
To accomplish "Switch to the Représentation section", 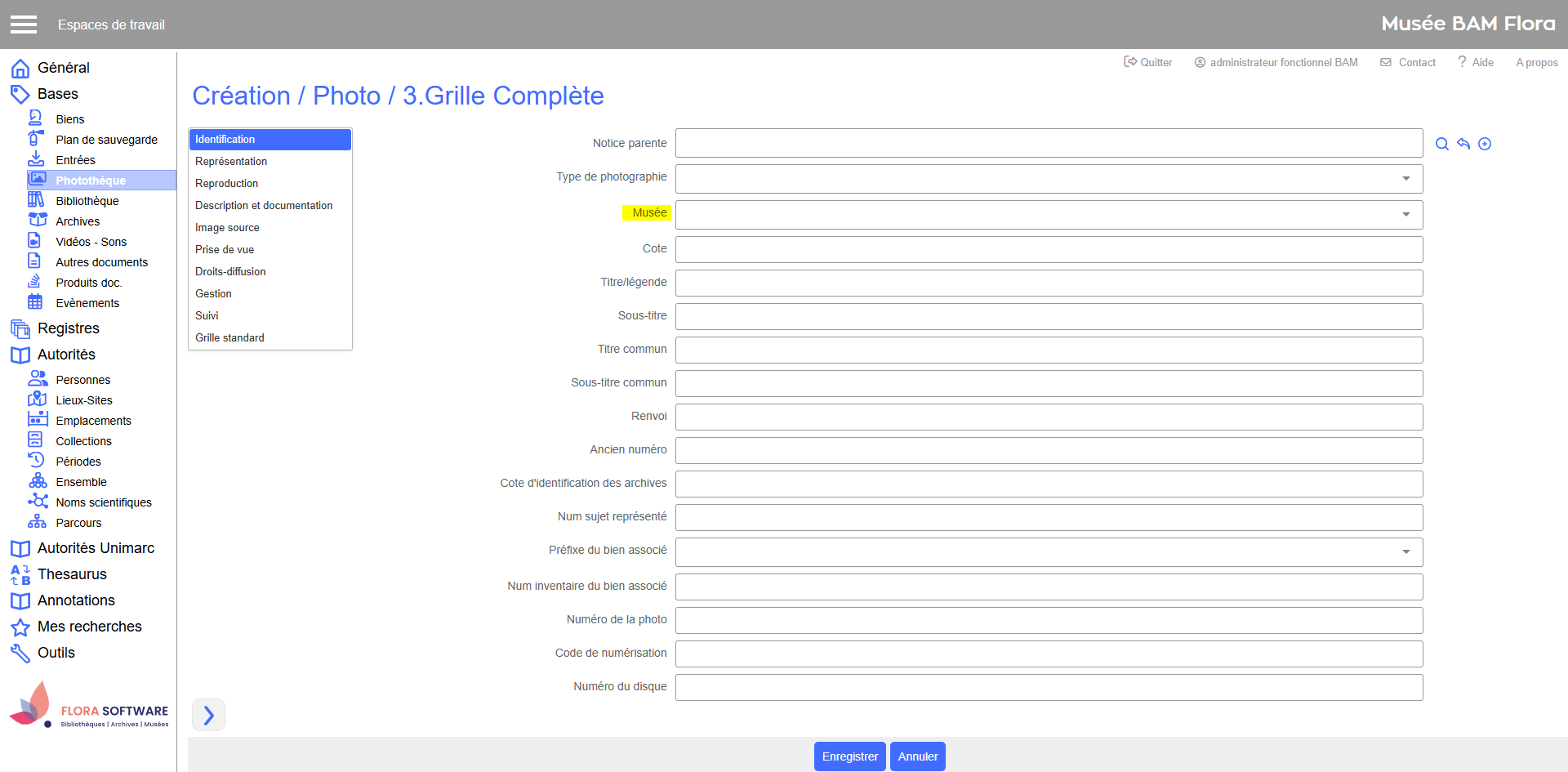I will pos(231,162).
